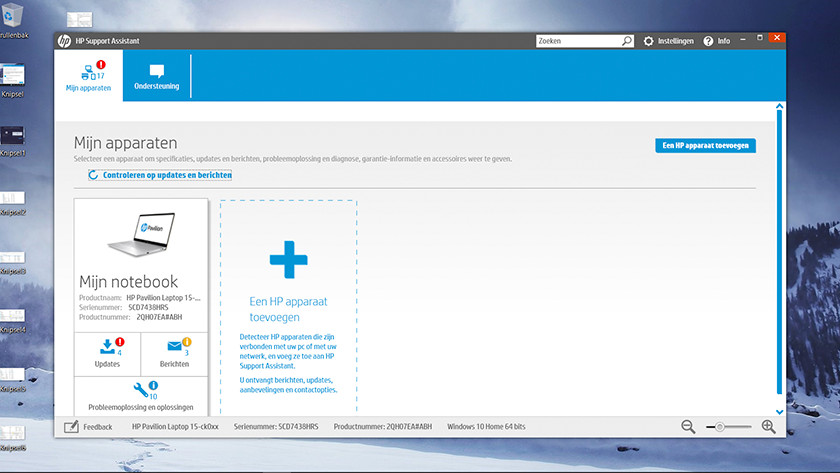Click the zoom level slider handle
The height and width of the screenshot is (473, 840).
[x=719, y=427]
